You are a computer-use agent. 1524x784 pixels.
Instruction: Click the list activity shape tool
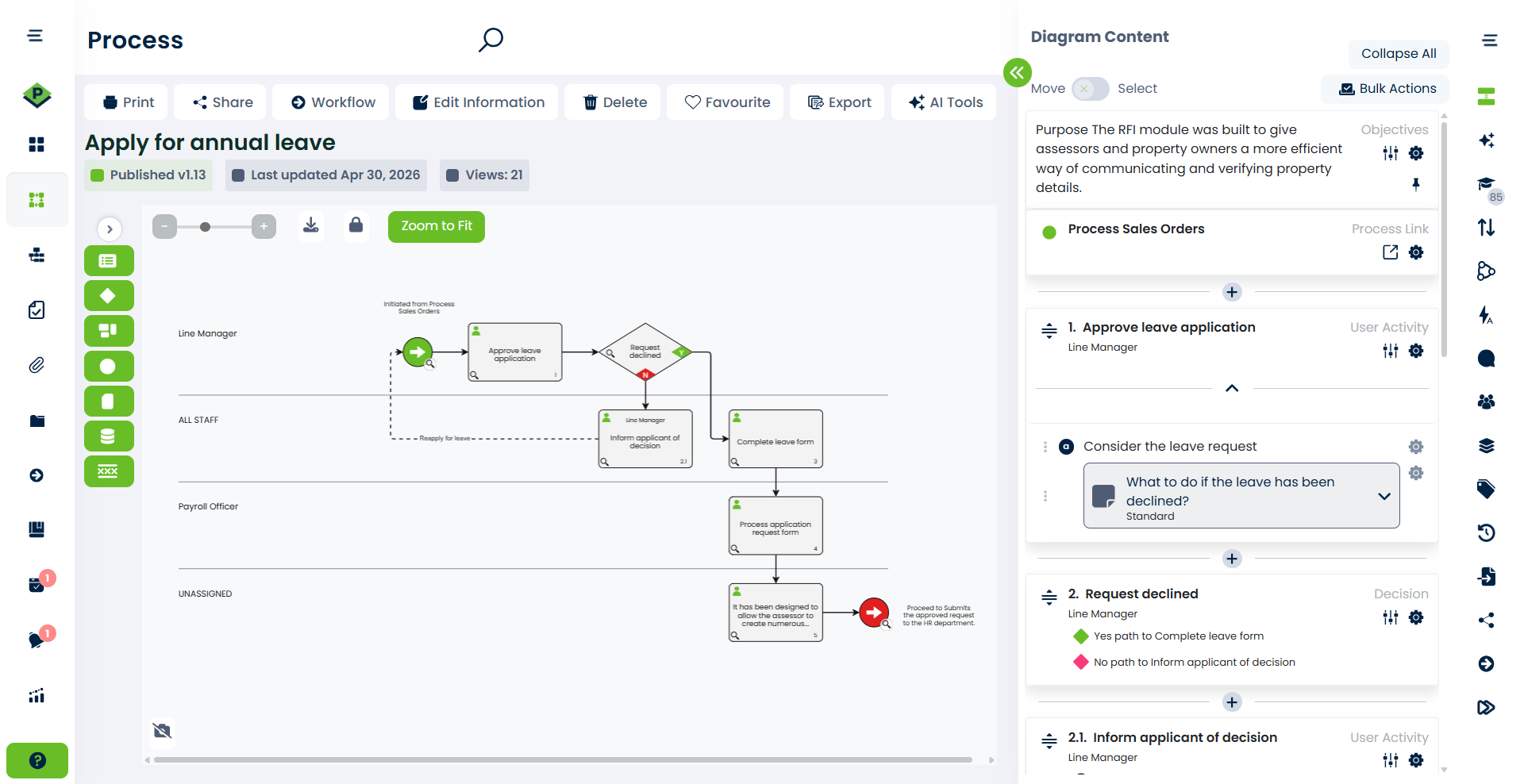tap(109, 261)
